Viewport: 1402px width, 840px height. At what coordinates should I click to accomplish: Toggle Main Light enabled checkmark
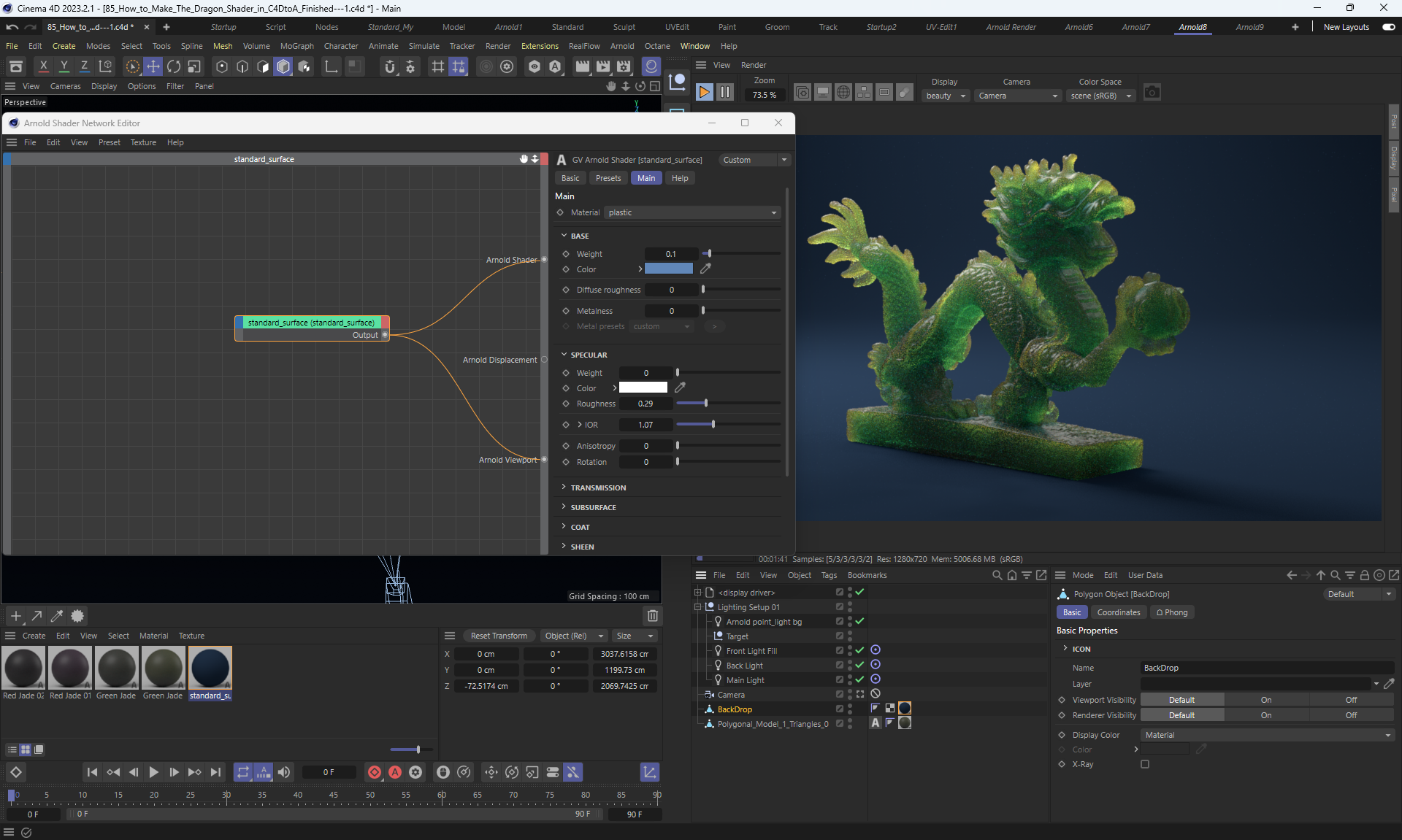859,679
